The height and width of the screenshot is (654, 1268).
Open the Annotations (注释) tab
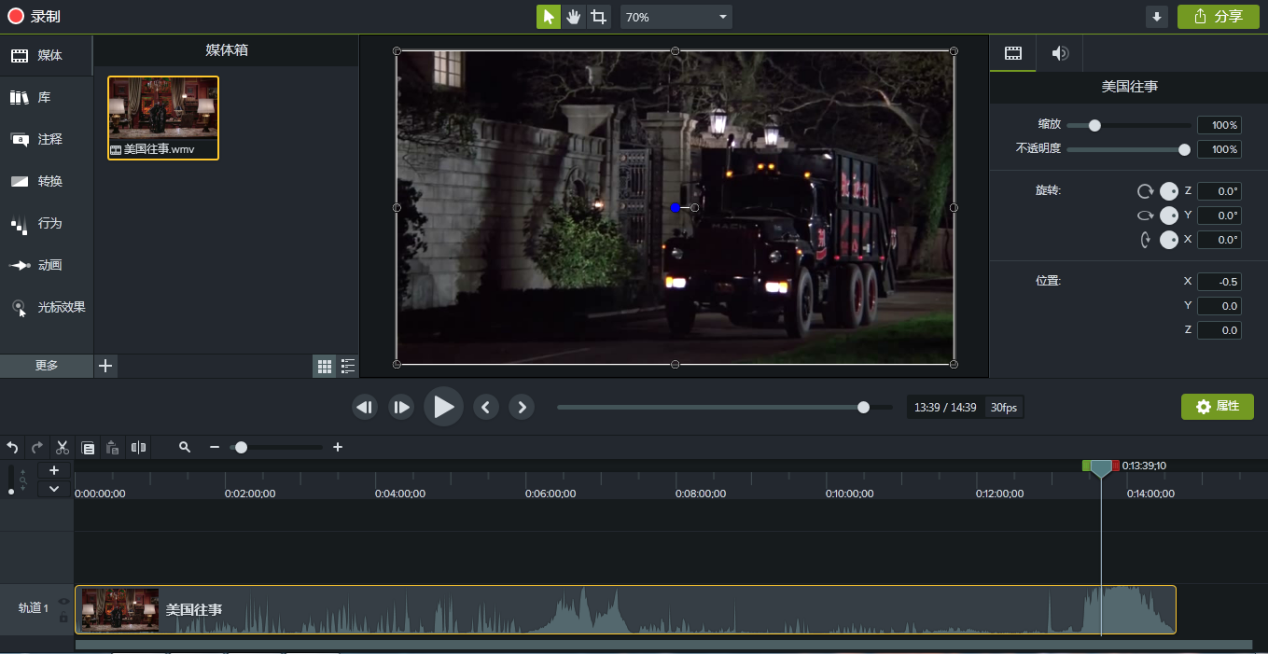point(46,139)
